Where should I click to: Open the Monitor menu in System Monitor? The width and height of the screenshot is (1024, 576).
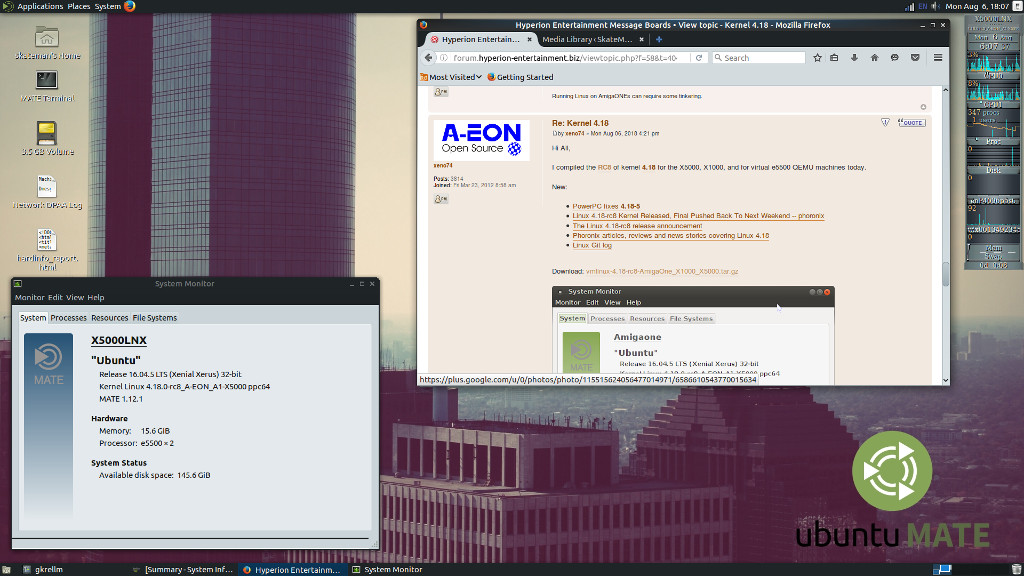(x=29, y=297)
